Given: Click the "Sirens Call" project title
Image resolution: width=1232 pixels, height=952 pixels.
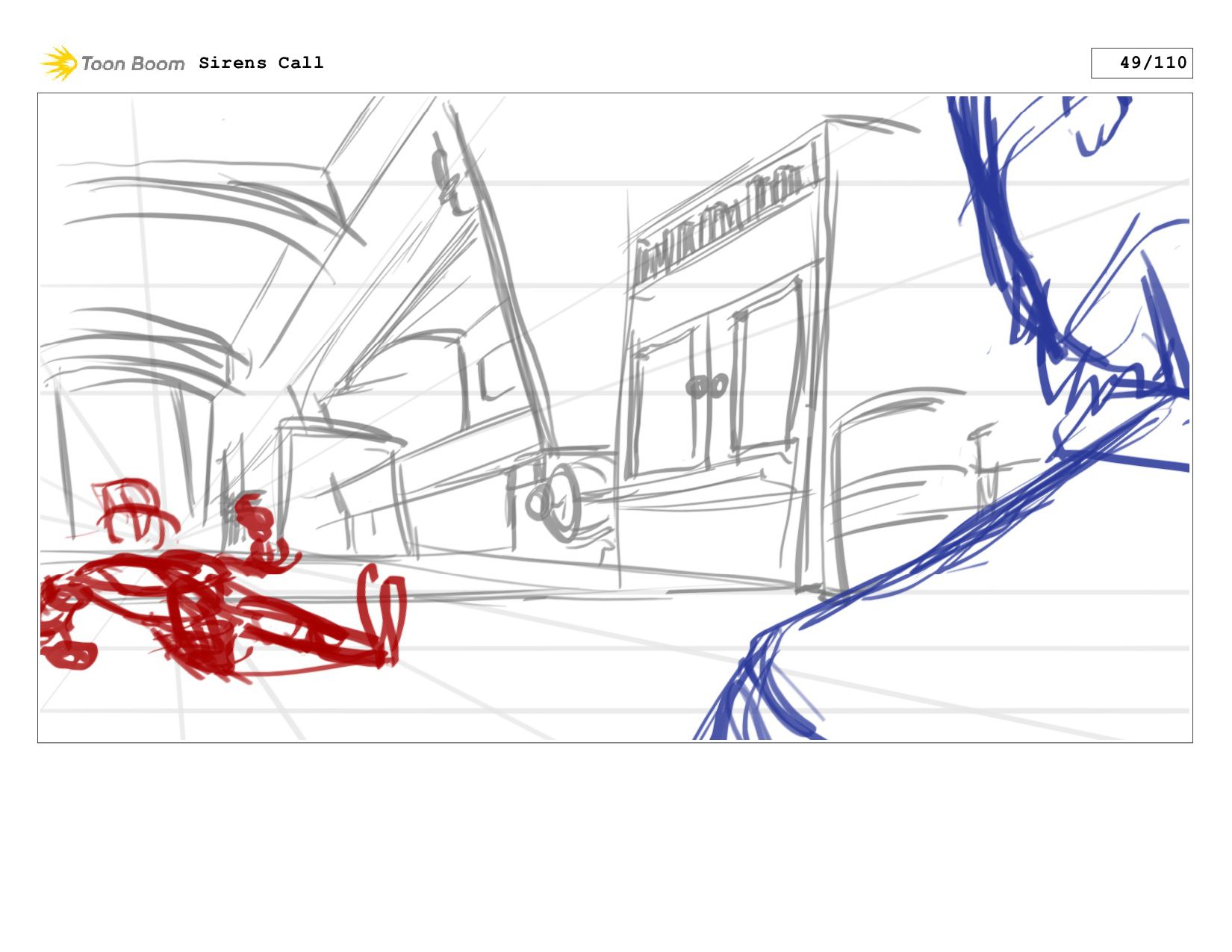Looking at the screenshot, I should tap(261, 63).
